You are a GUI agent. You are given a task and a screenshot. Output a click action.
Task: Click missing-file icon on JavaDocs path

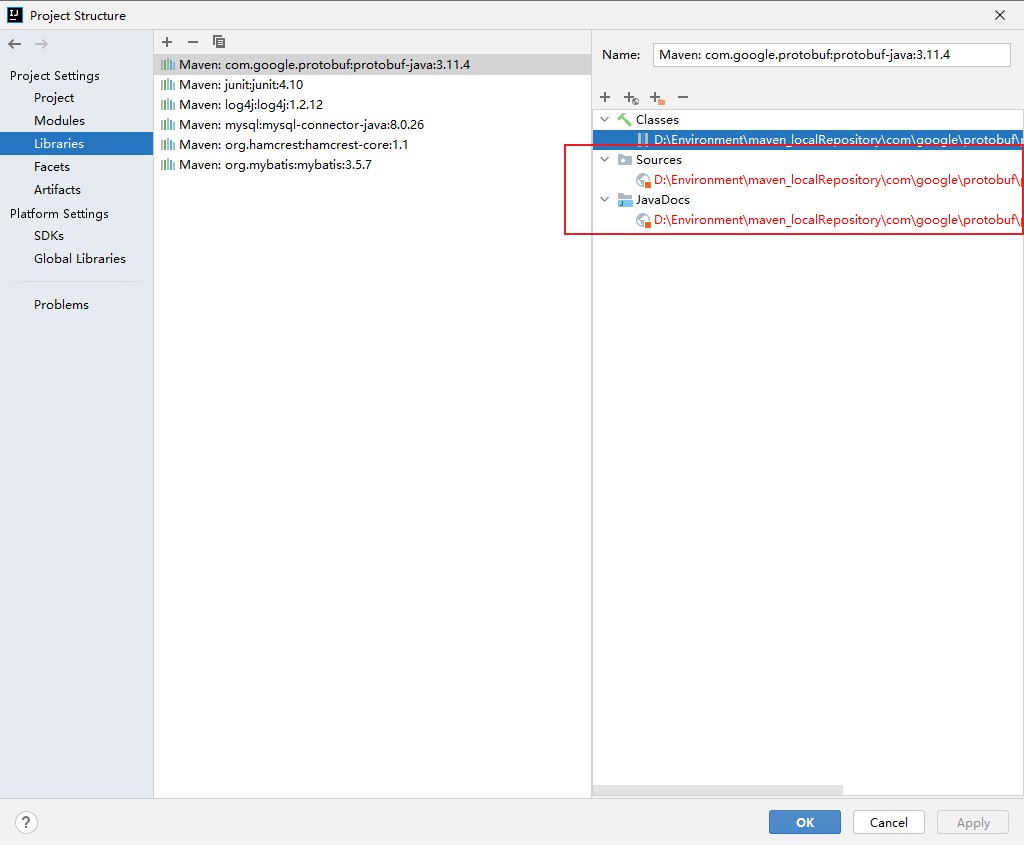643,220
